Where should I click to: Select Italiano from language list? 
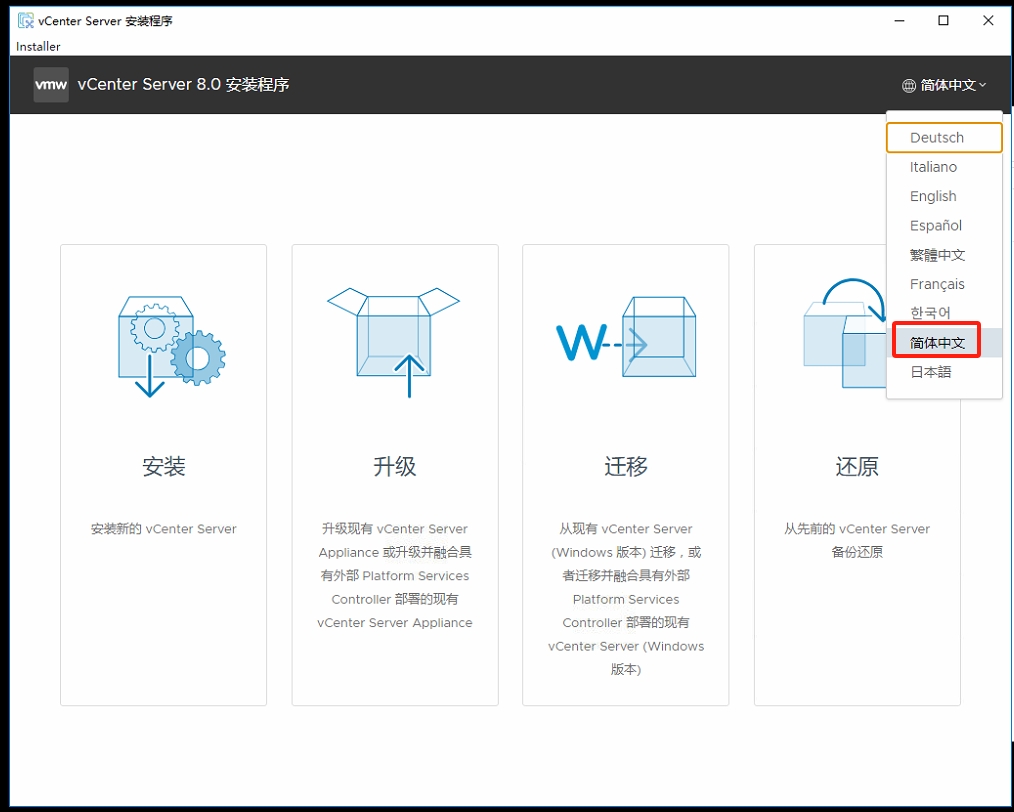944,167
